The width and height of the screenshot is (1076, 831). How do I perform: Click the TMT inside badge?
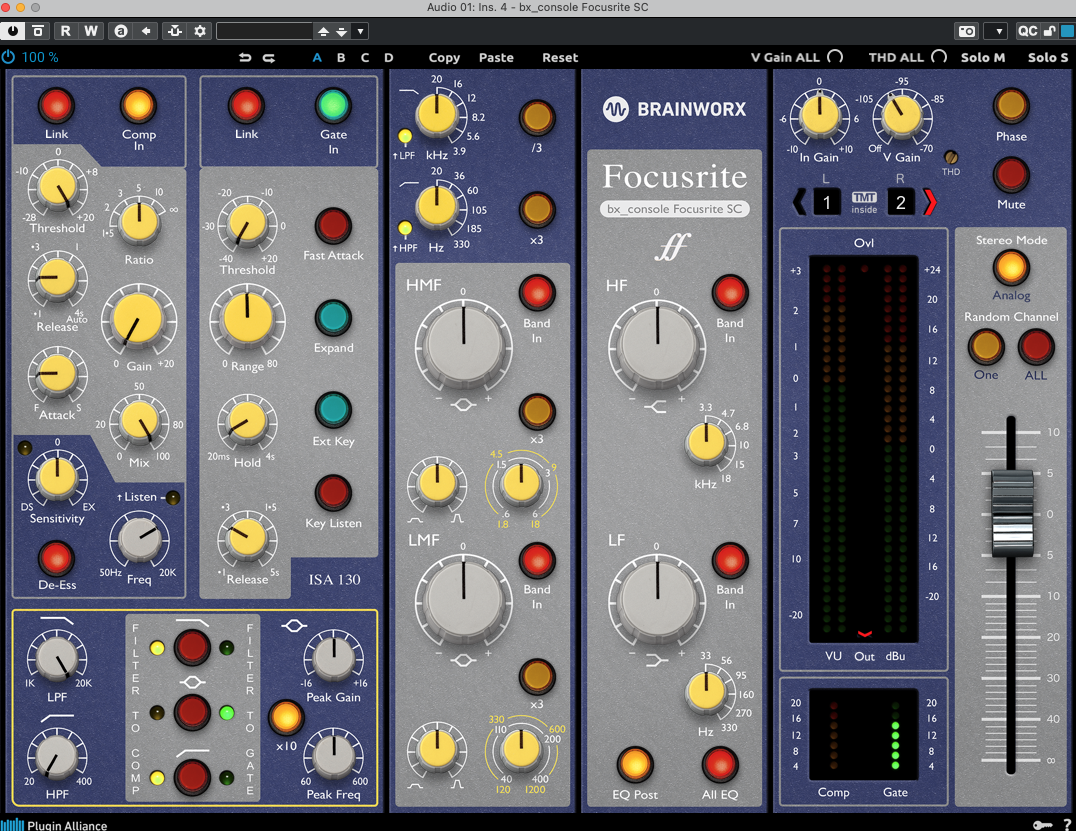point(864,202)
